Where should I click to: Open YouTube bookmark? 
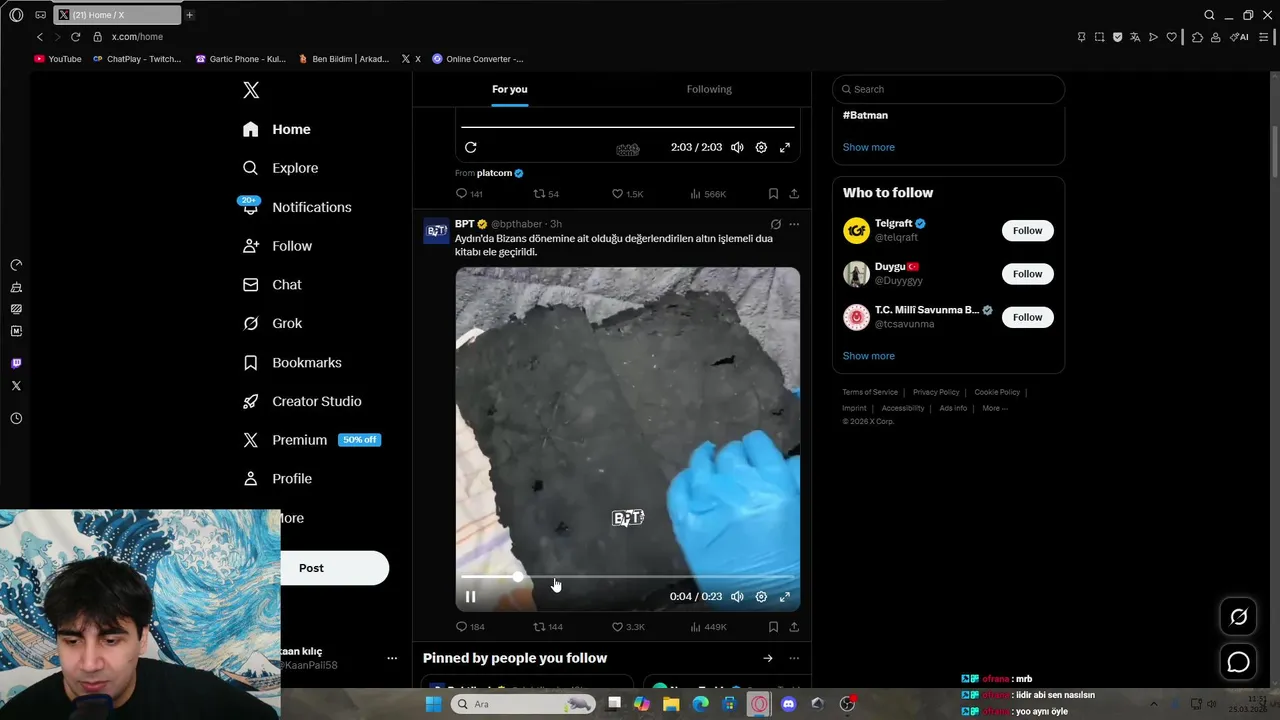tap(58, 59)
